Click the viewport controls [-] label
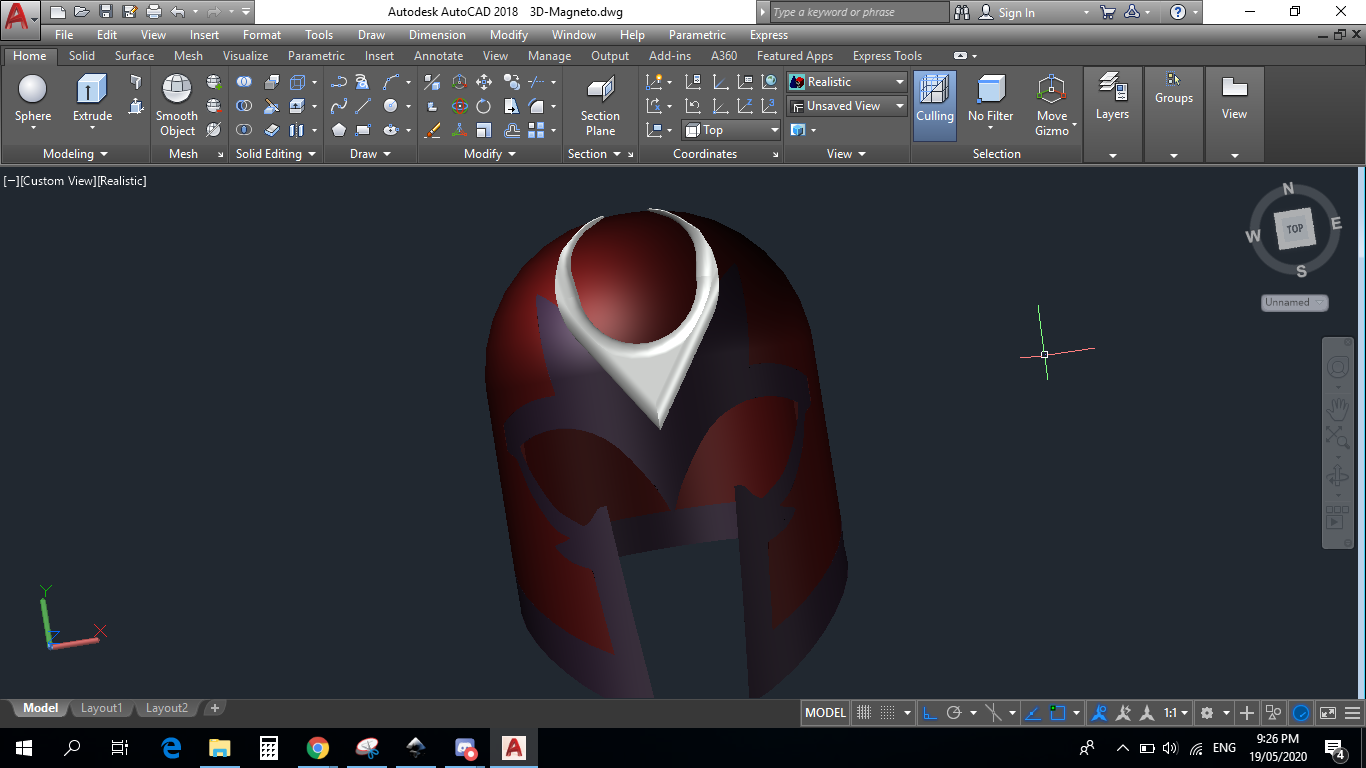The height and width of the screenshot is (768, 1366). point(10,181)
